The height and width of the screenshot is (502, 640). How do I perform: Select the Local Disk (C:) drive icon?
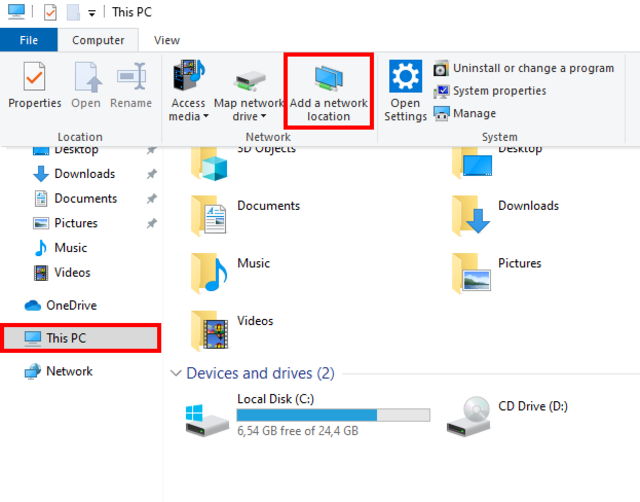[207, 420]
